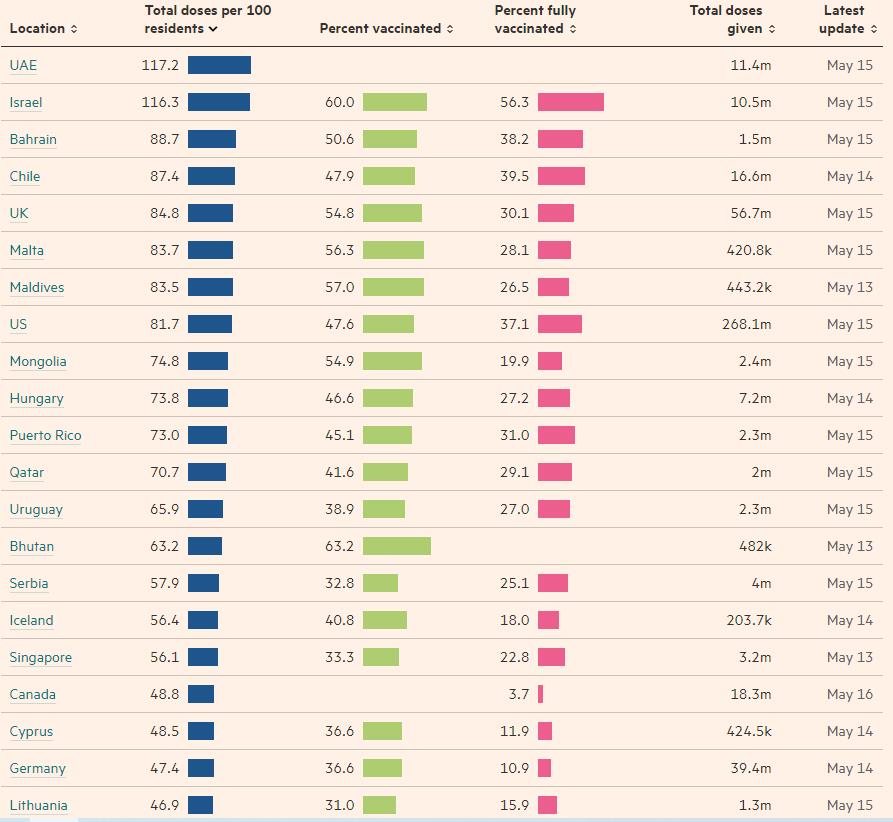This screenshot has height=822, width=893.
Task: Open the Singapore link
Action: click(41, 658)
